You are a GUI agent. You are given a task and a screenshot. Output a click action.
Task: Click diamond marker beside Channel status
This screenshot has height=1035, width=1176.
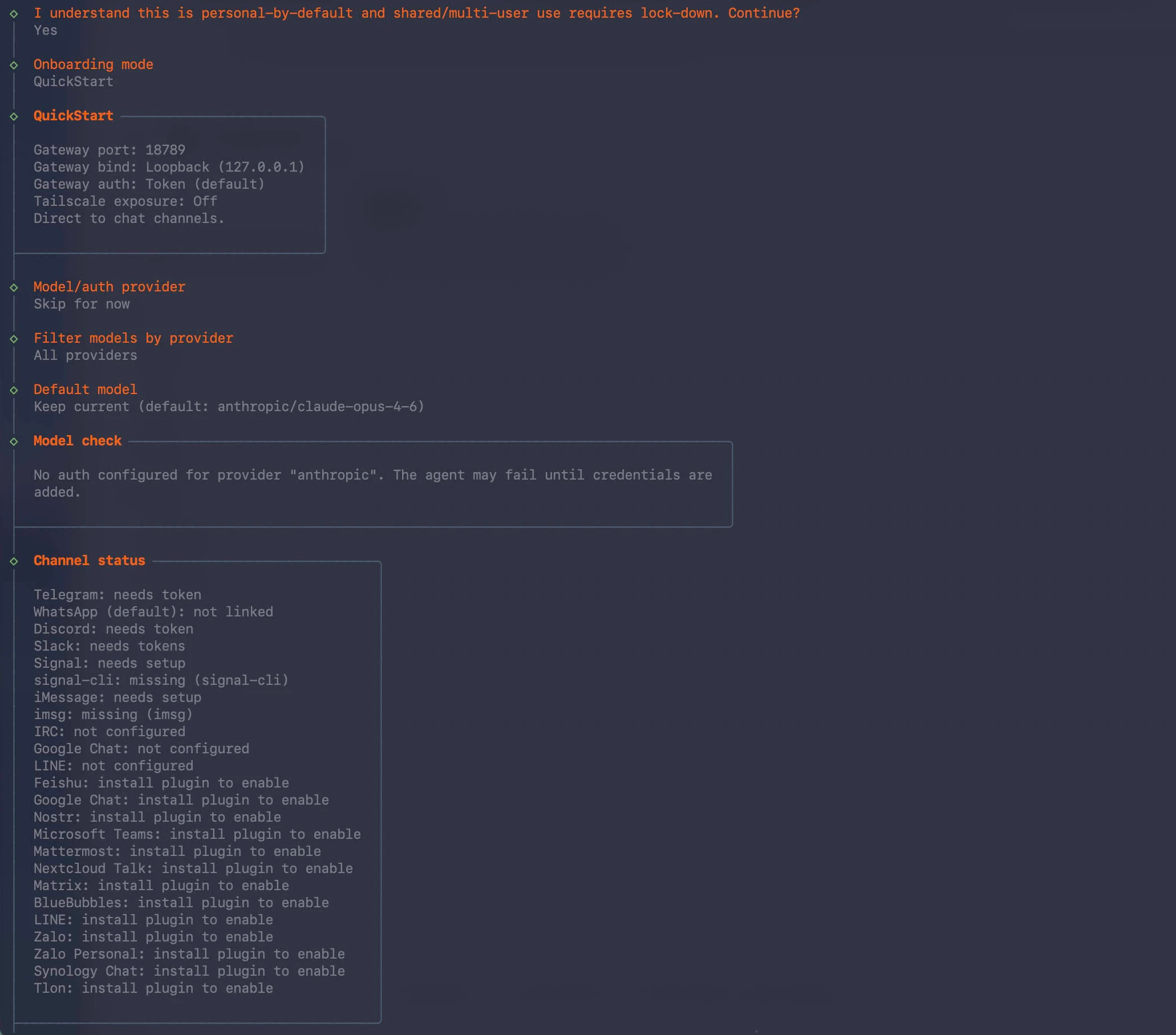click(14, 561)
